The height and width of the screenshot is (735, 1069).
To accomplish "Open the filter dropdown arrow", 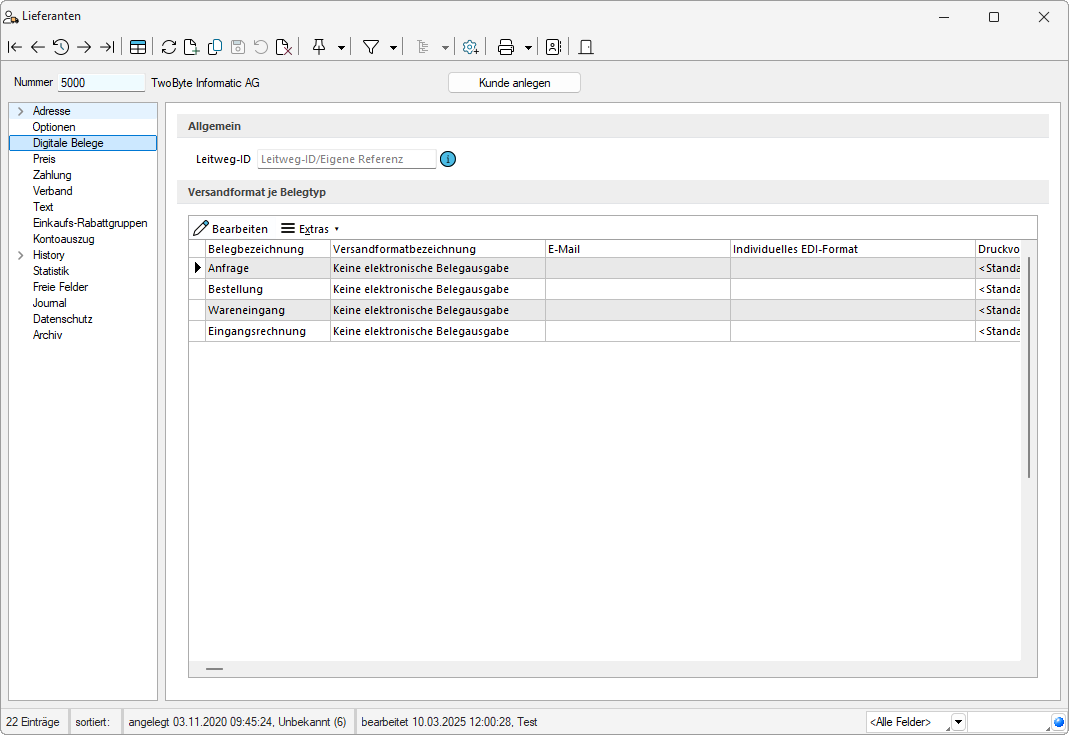I will (x=393, y=47).
